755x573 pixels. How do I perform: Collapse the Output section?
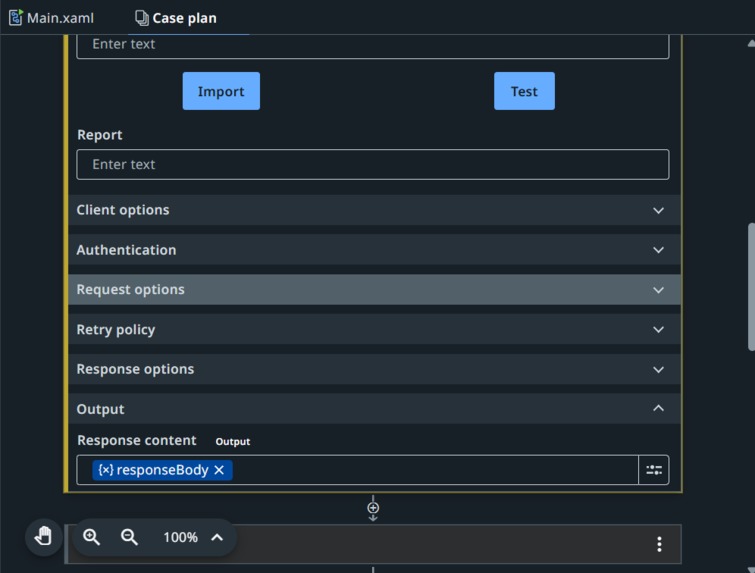(374, 409)
